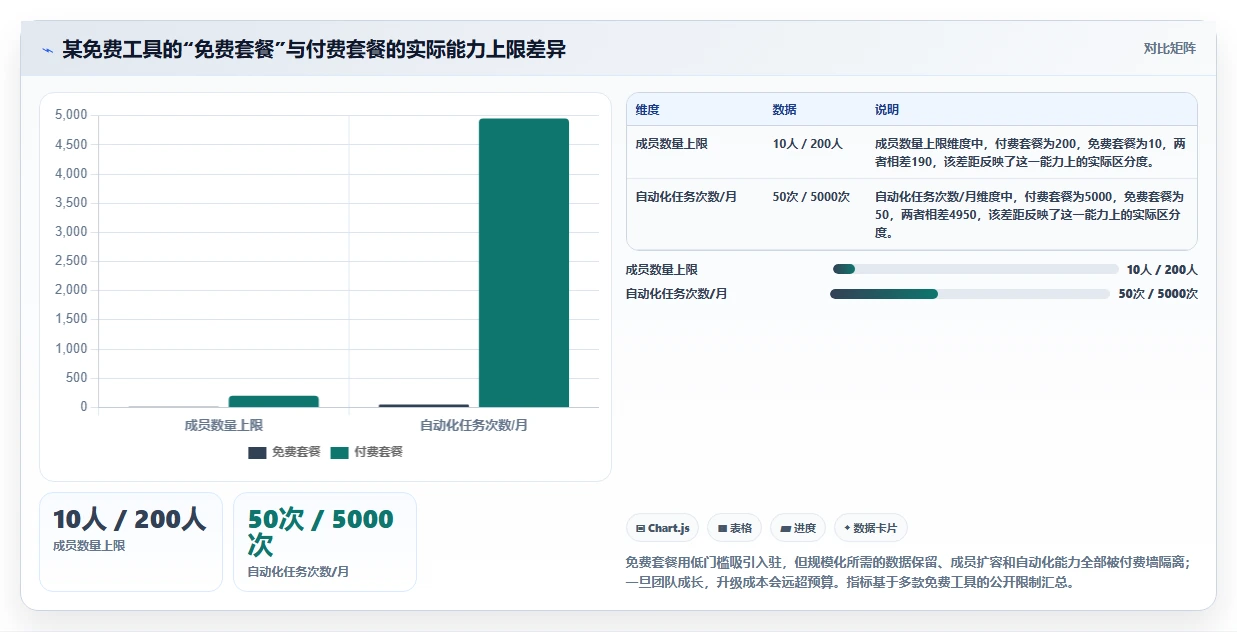Open the 50次 / 5000次 data card
Screen dimensions: 1237x632
[x=325, y=542]
